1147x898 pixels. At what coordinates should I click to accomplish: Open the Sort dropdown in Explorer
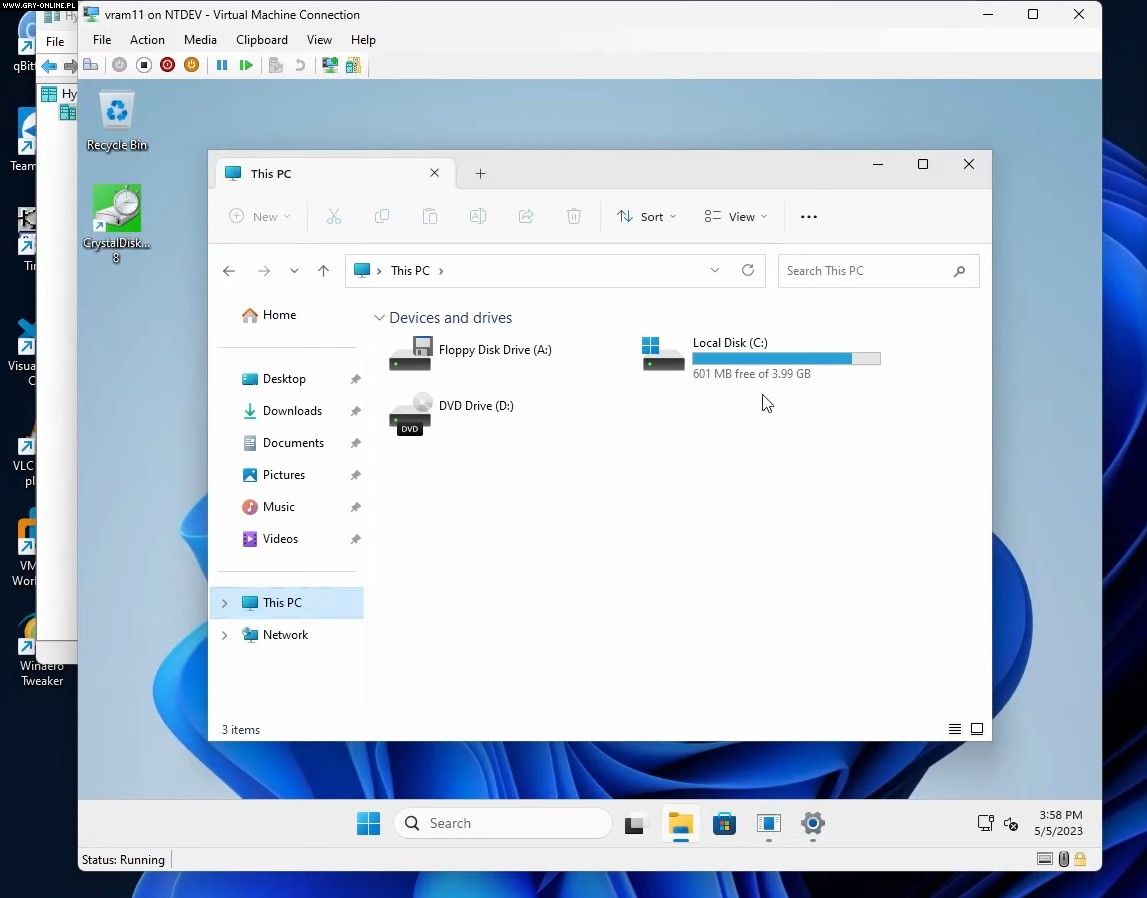point(646,217)
